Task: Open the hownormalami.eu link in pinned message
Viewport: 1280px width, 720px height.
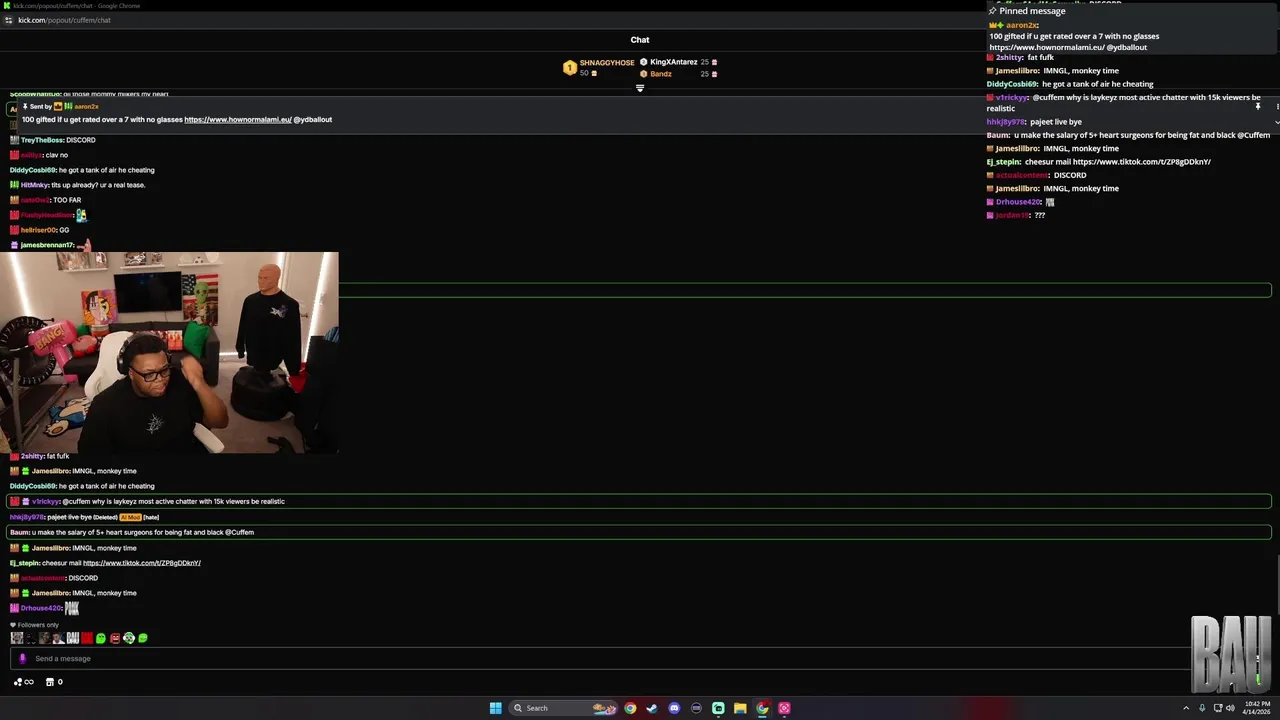Action: (x=238, y=119)
